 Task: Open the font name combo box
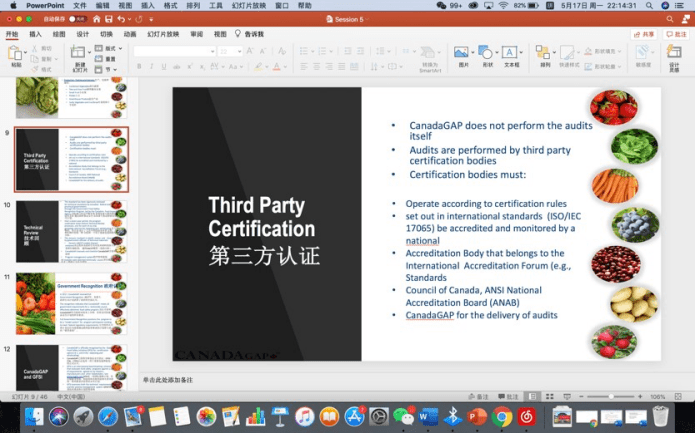[x=174, y=51]
